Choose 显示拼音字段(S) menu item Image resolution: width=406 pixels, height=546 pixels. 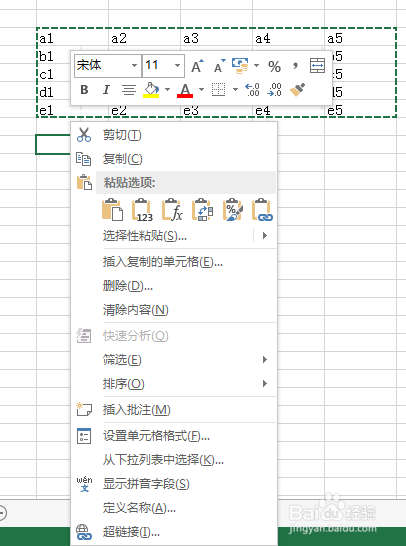(x=173, y=484)
